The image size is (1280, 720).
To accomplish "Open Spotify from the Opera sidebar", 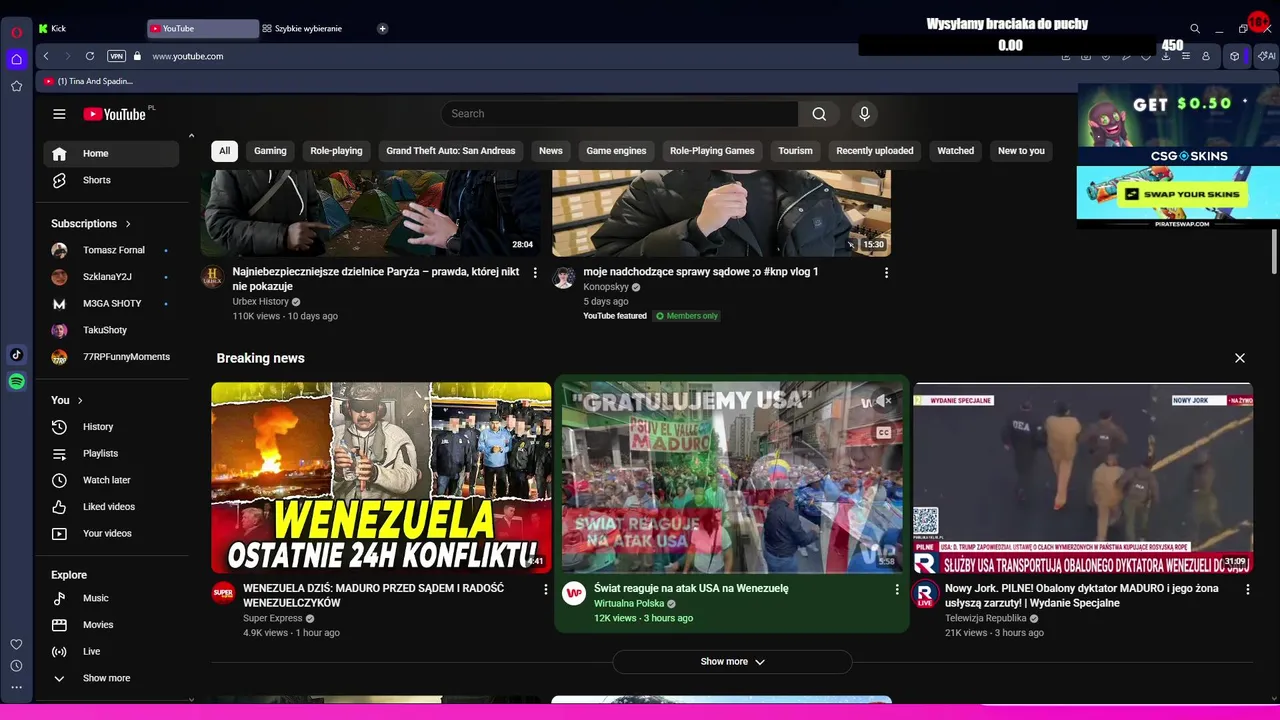I will click(x=17, y=382).
